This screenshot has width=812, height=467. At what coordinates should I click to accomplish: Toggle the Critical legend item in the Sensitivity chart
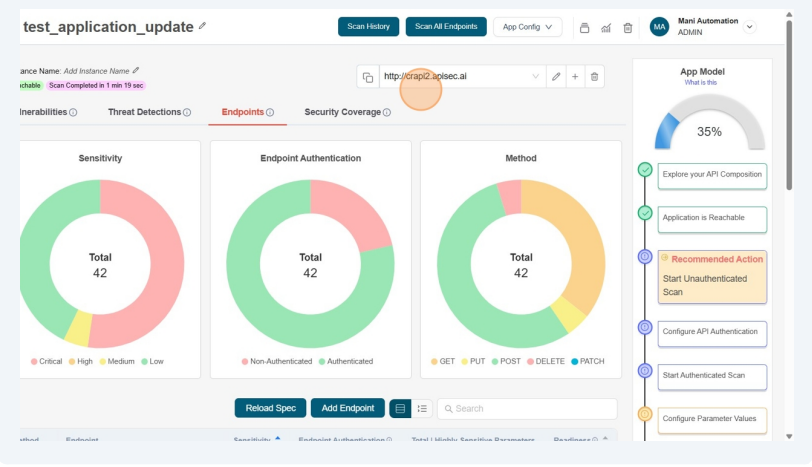click(47, 361)
